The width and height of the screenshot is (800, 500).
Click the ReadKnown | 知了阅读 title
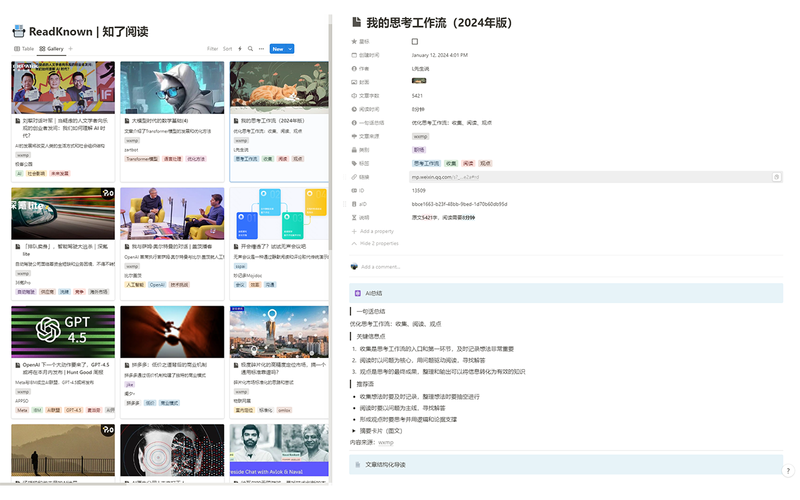pos(89,32)
